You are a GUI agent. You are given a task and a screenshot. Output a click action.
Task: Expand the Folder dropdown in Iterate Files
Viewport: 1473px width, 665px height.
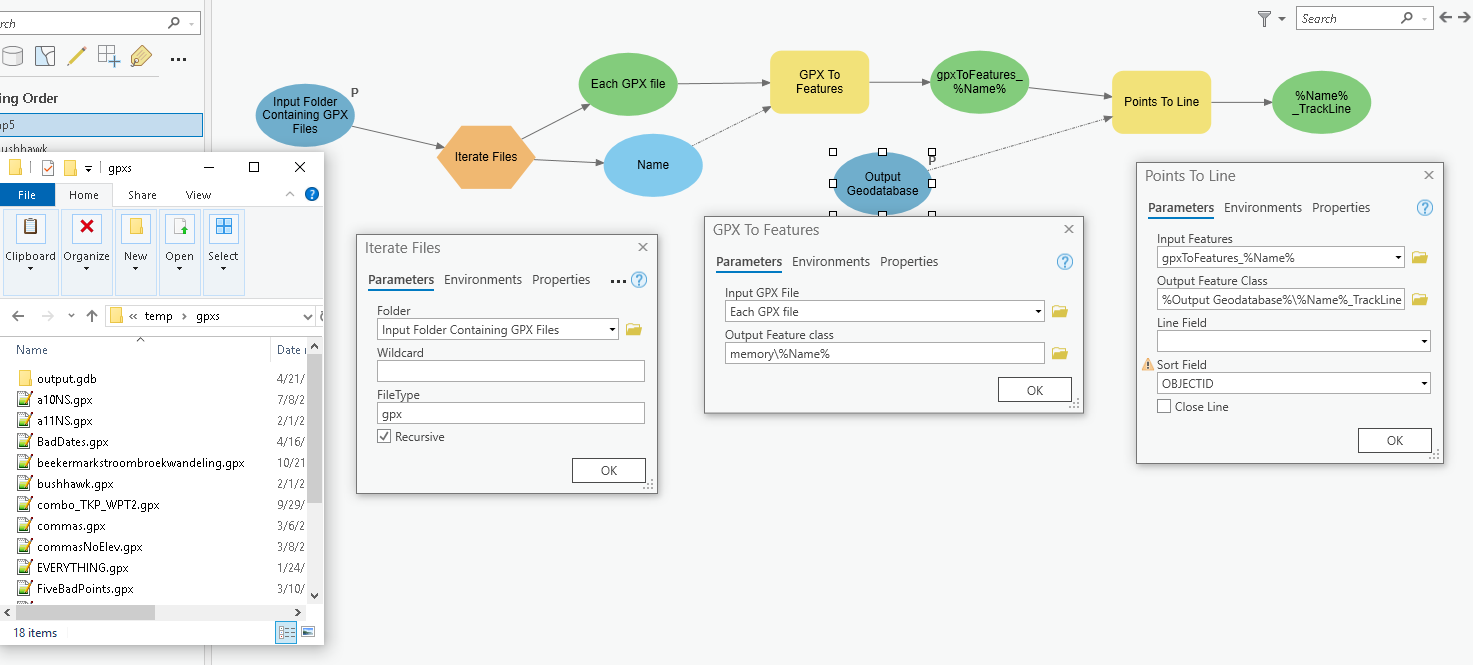point(613,329)
